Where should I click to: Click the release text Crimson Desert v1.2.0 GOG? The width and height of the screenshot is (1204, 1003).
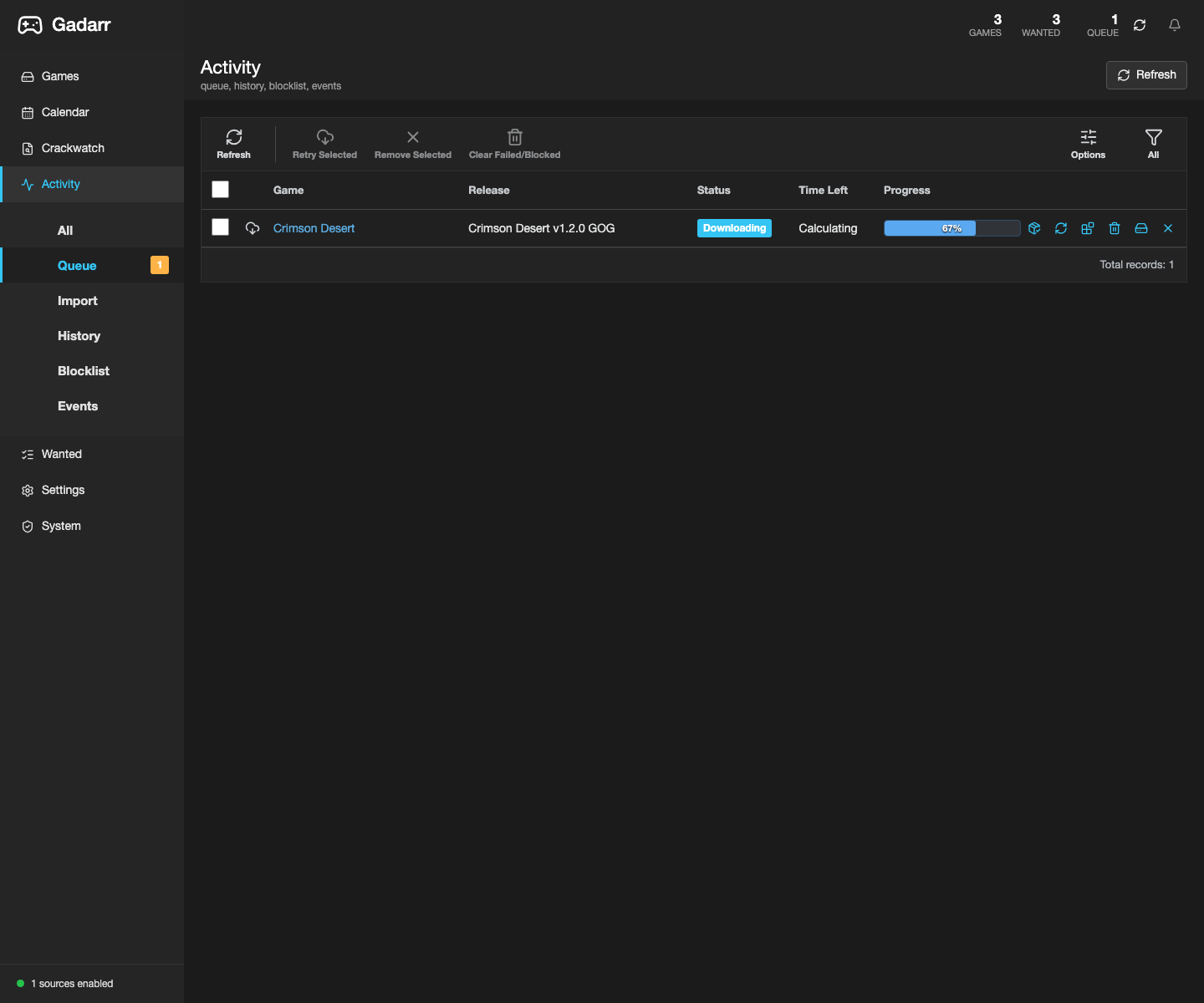[542, 228]
